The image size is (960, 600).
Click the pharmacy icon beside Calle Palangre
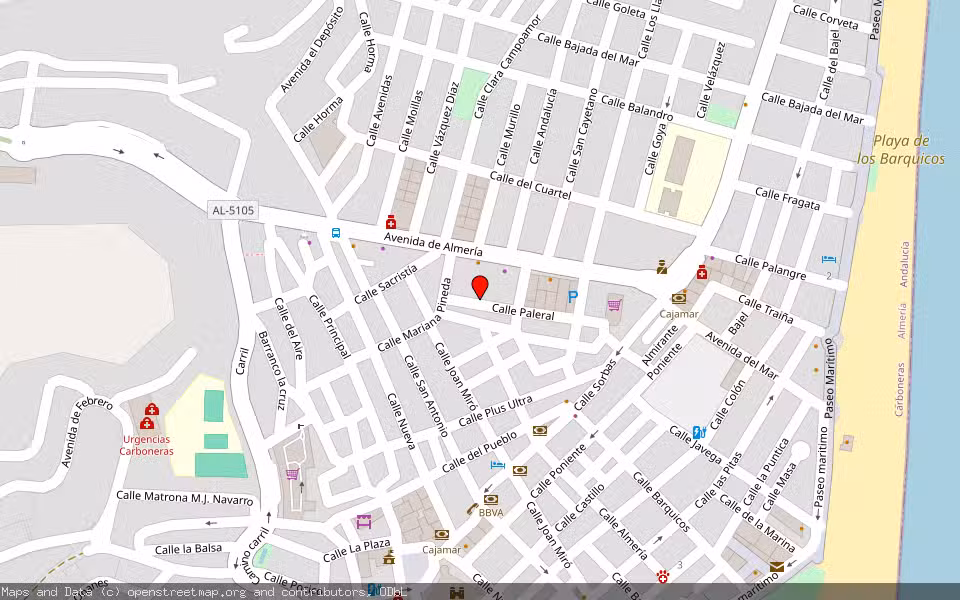(702, 272)
